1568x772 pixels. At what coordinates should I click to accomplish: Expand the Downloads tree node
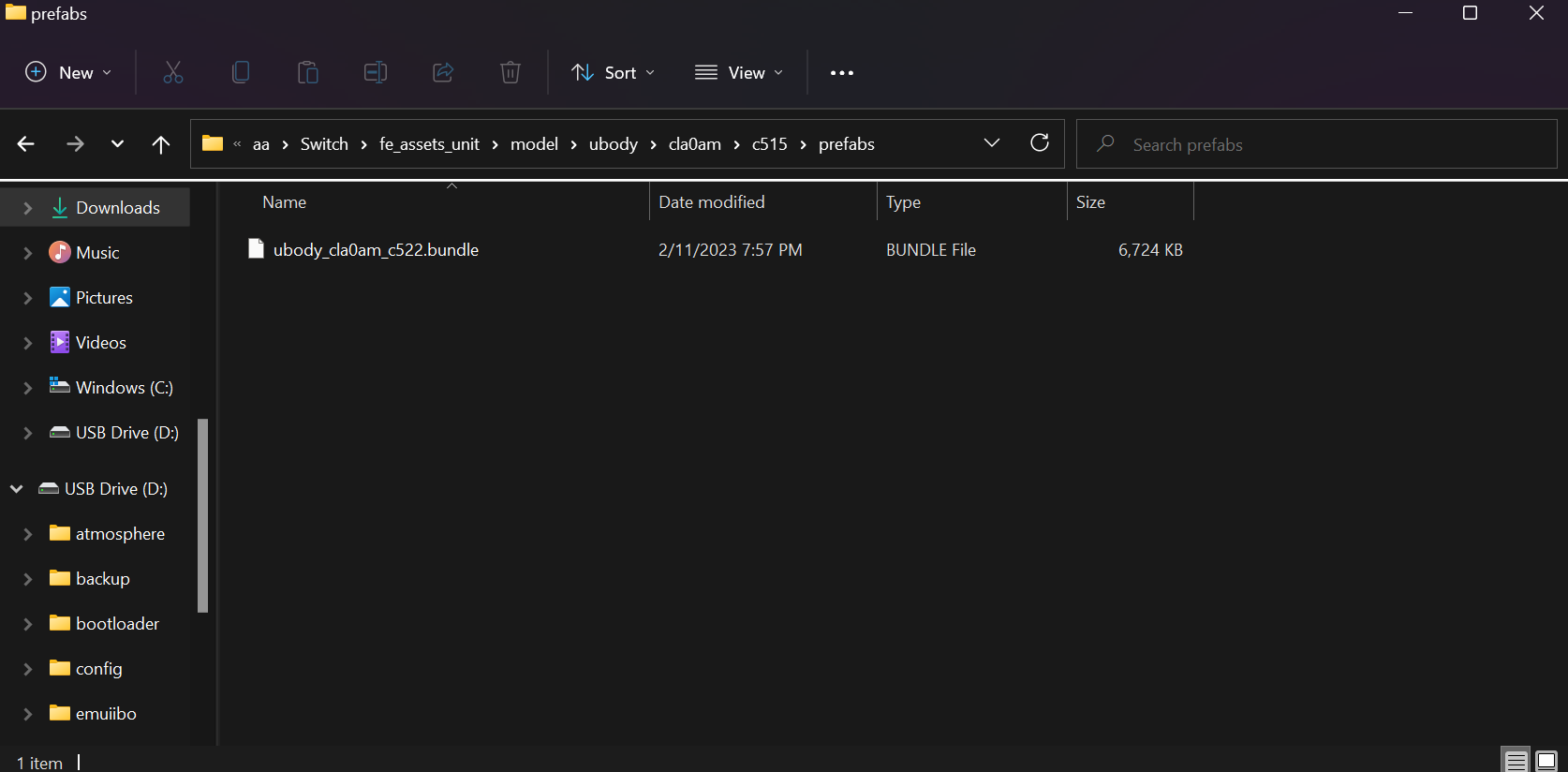[x=28, y=208]
